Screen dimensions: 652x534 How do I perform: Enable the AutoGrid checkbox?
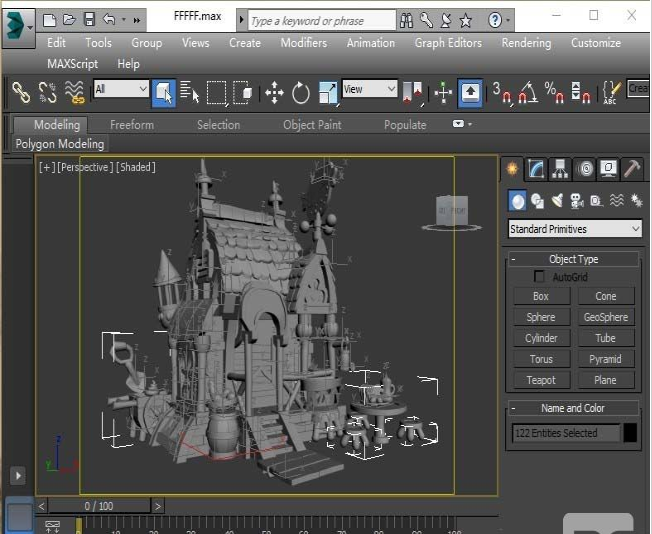tap(540, 277)
